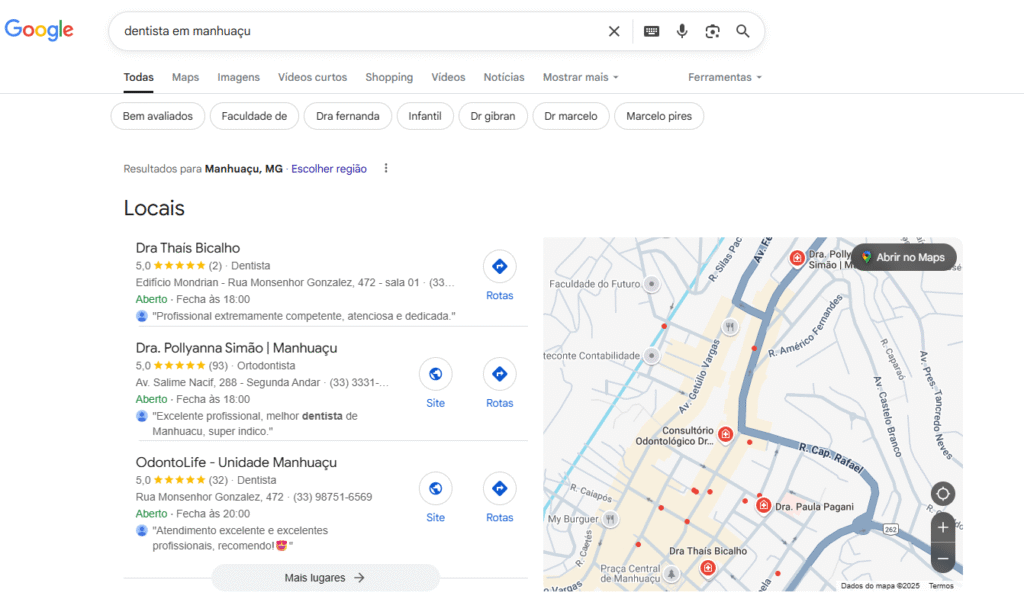Click the Av. Getúlio Vargas street label
Screen dimensions: 1024x612
pos(699,378)
